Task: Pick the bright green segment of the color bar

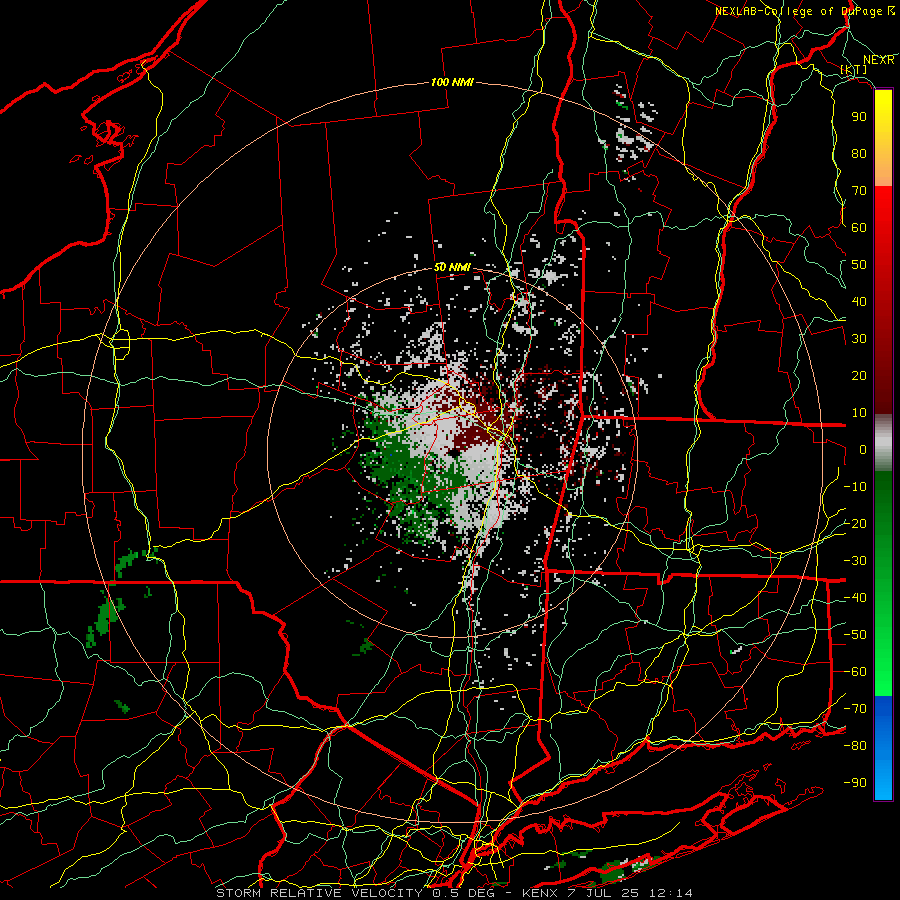Action: click(x=883, y=683)
